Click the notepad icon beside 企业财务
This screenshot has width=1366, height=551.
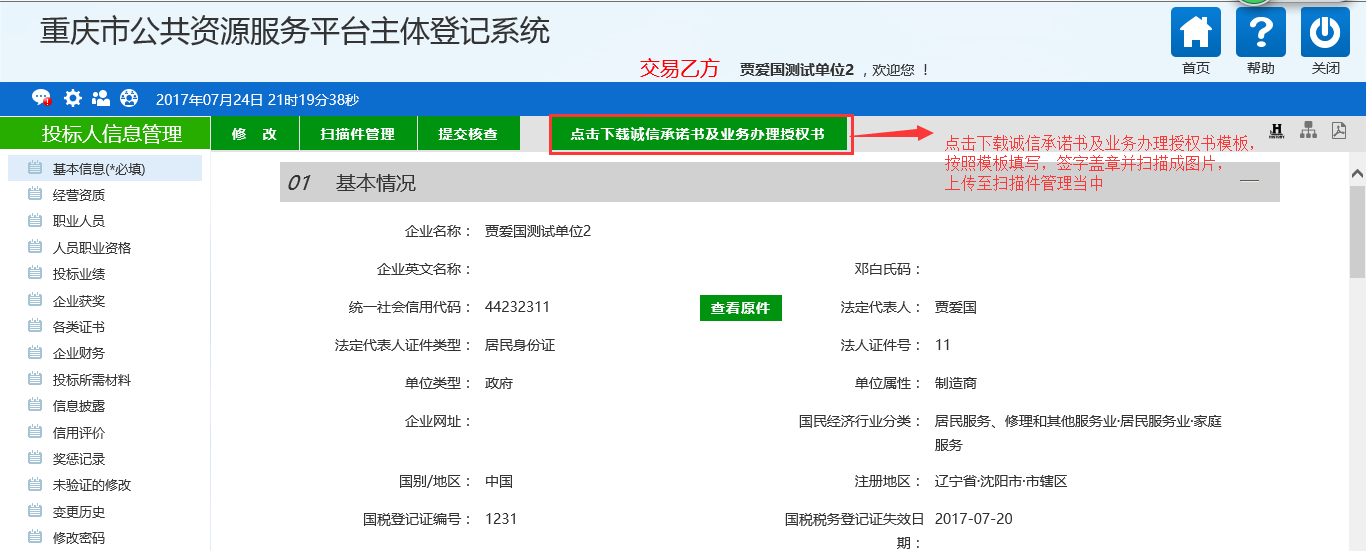tap(35, 352)
